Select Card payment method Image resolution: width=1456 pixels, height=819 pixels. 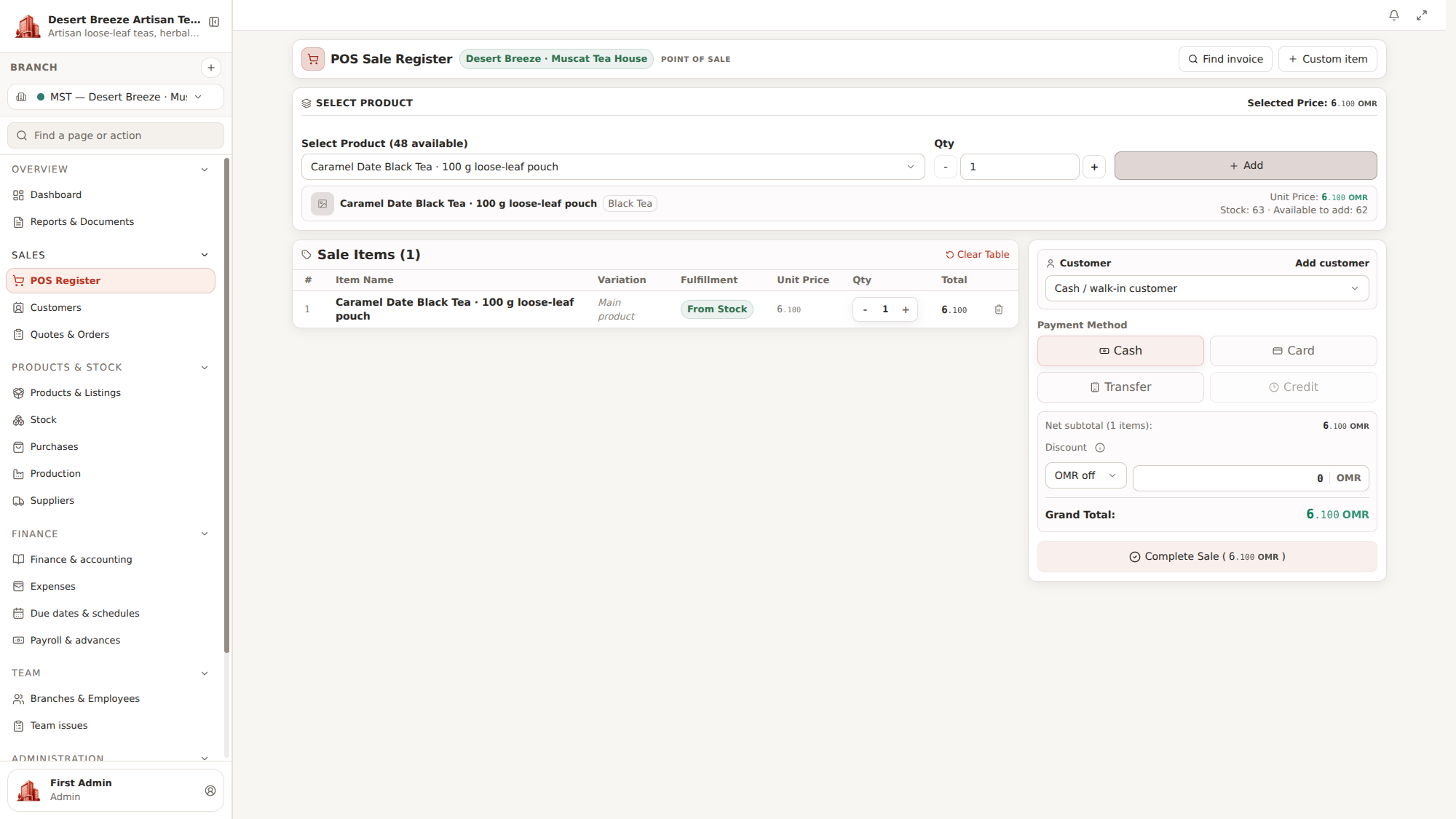pos(1293,351)
